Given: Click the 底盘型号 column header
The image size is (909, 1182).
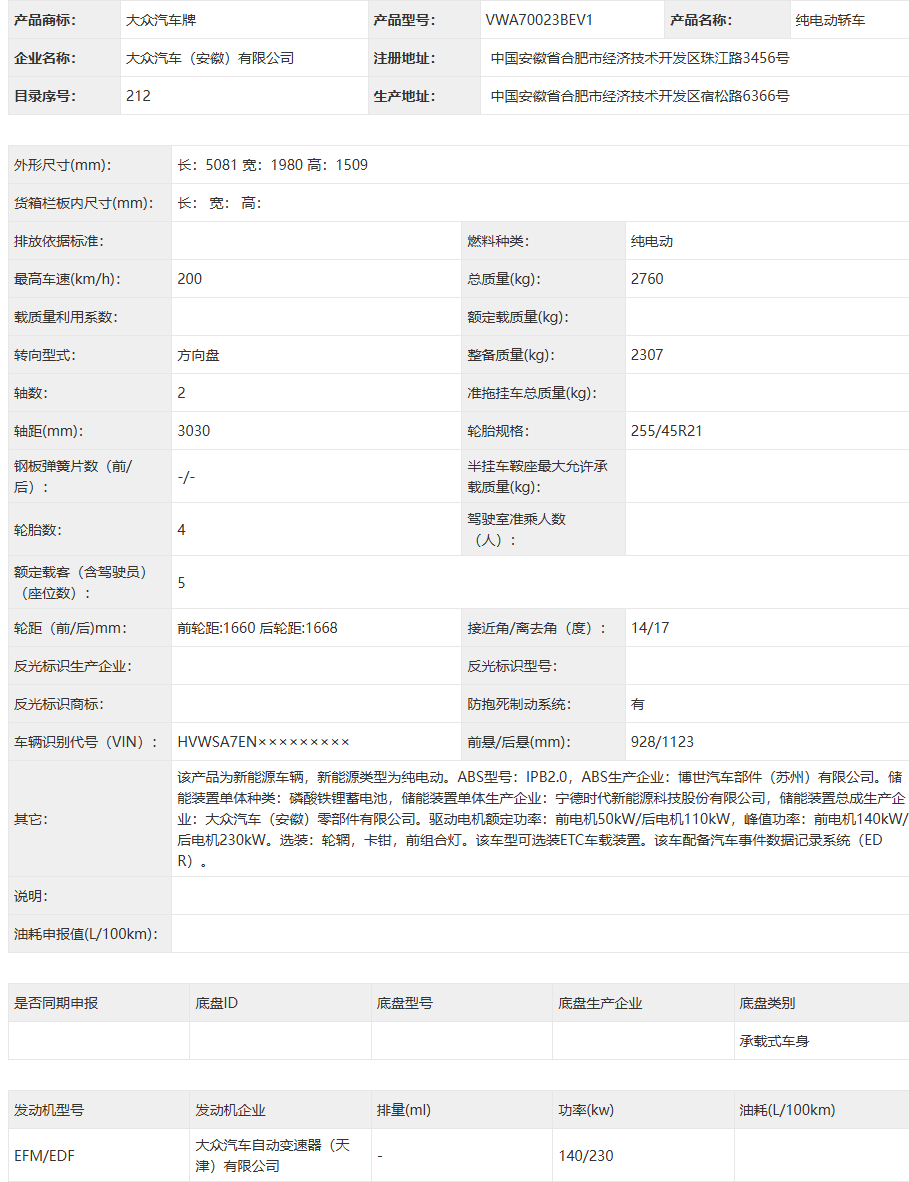Looking at the screenshot, I should click(405, 1003).
